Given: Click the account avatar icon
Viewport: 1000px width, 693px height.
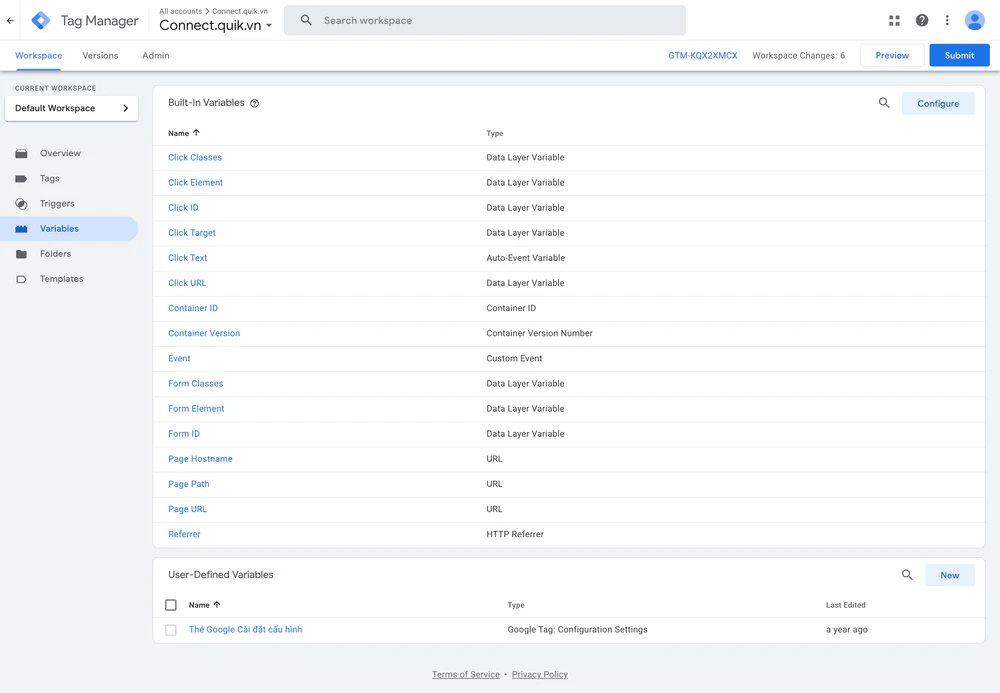Looking at the screenshot, I should pos(974,20).
